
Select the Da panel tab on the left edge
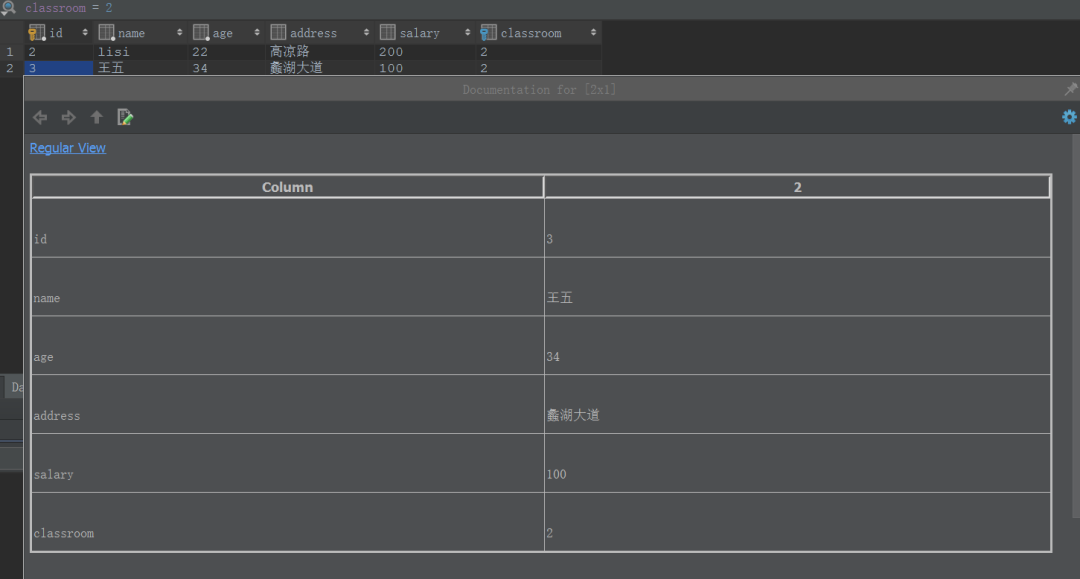[15, 386]
